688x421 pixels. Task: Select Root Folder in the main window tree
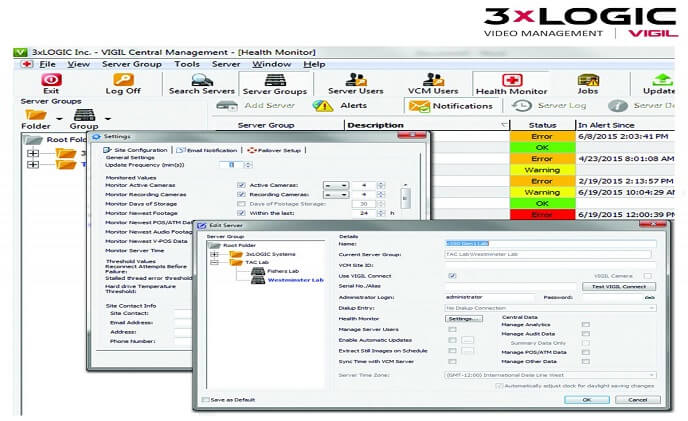pos(66,140)
